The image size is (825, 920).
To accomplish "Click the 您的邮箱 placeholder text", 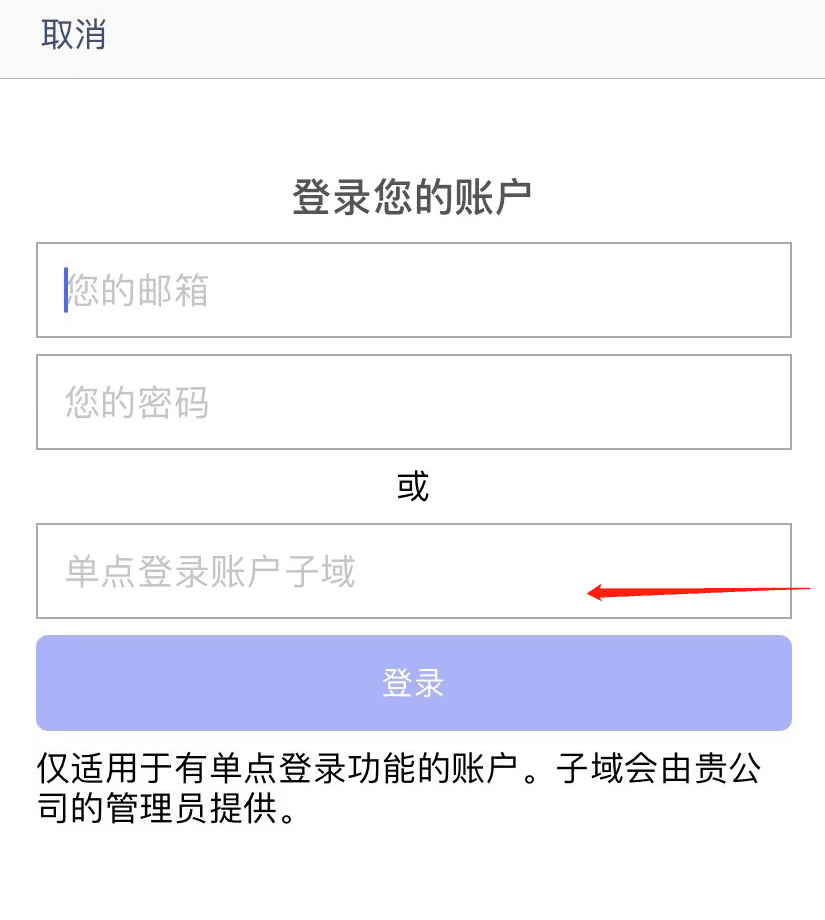I will [137, 291].
